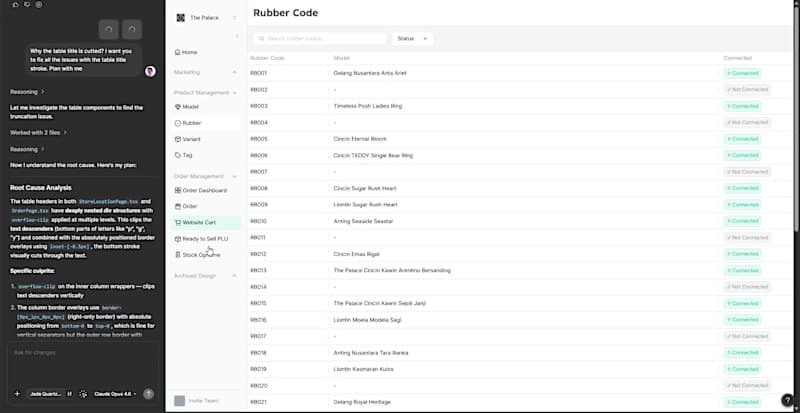The image size is (800, 413).
Task: Open The Palace workspace switcher
Action: click(206, 18)
